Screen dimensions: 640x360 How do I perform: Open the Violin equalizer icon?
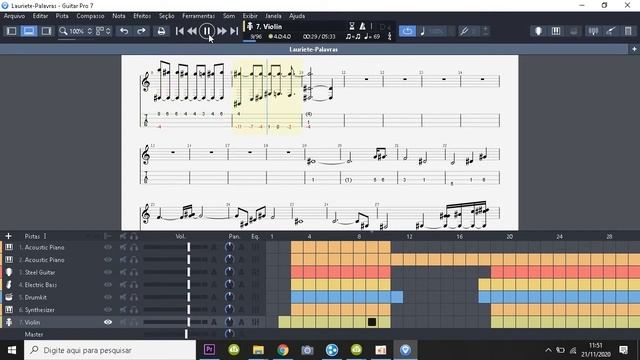click(x=255, y=322)
